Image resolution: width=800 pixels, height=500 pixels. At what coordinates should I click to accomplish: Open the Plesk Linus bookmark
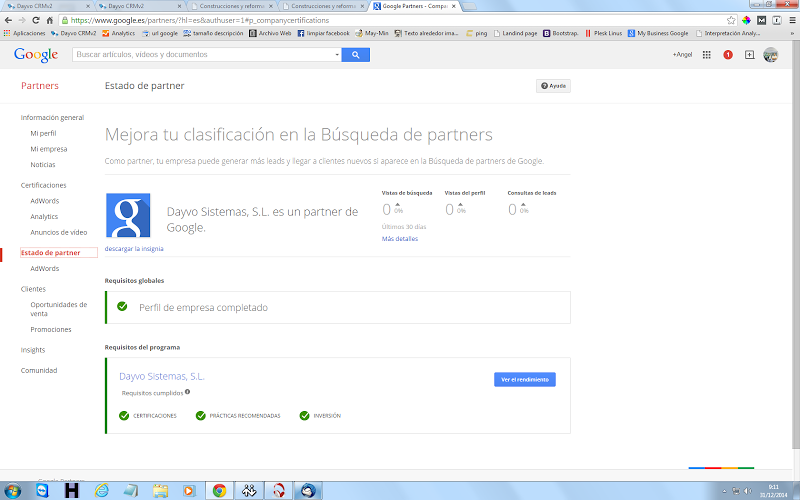(x=604, y=33)
